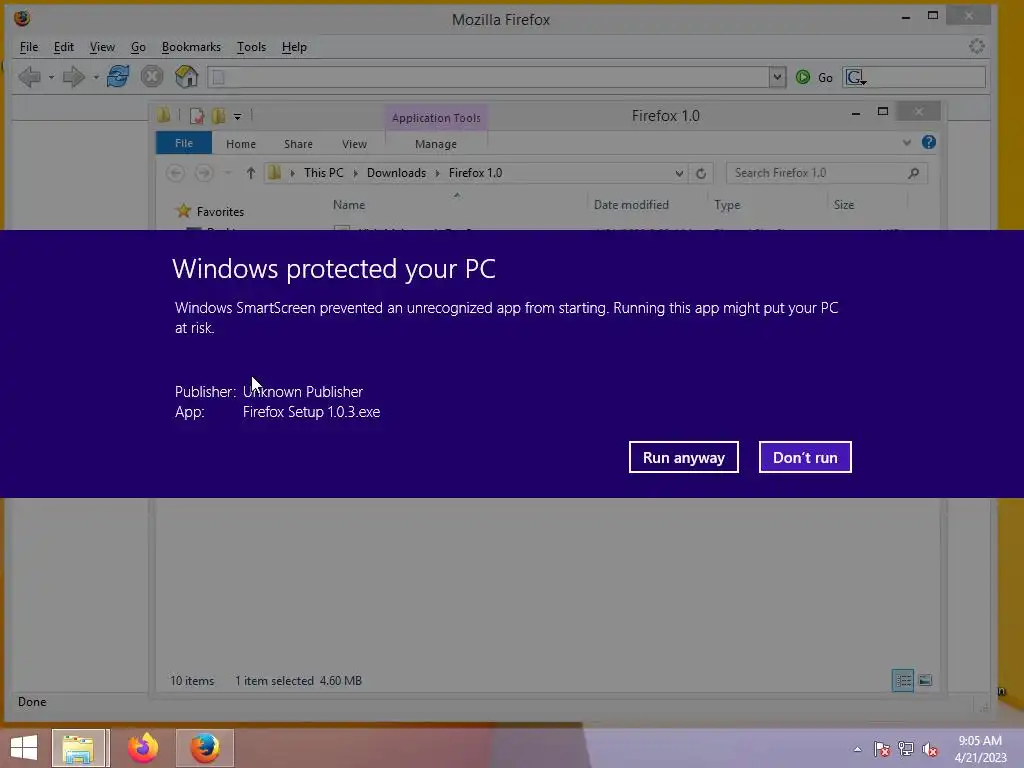Open Explorer Help question mark icon
Image resolution: width=1024 pixels, height=768 pixels.
tap(929, 142)
